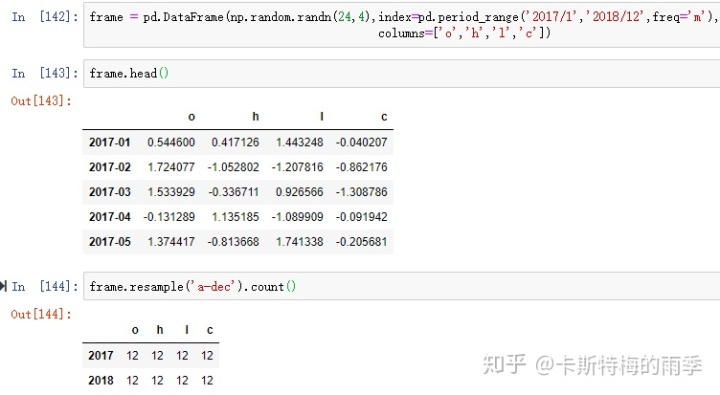Click the Out[143] output prompt
Viewport: 720px width, 395px height.
[41, 101]
